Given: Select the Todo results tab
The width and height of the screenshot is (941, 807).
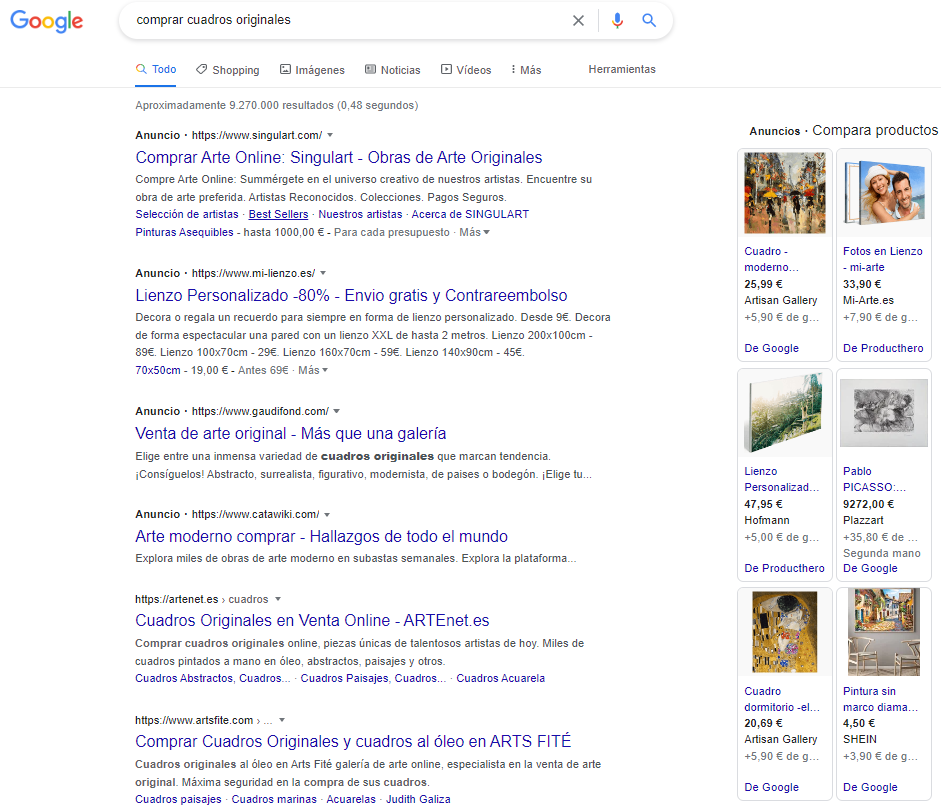Looking at the screenshot, I should point(156,69).
